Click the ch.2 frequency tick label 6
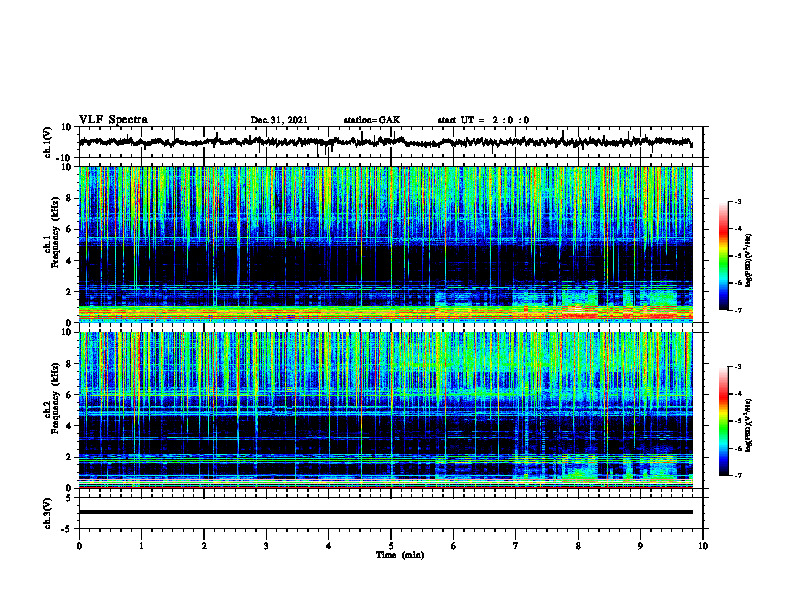This screenshot has height=612, width=792. pos(69,395)
